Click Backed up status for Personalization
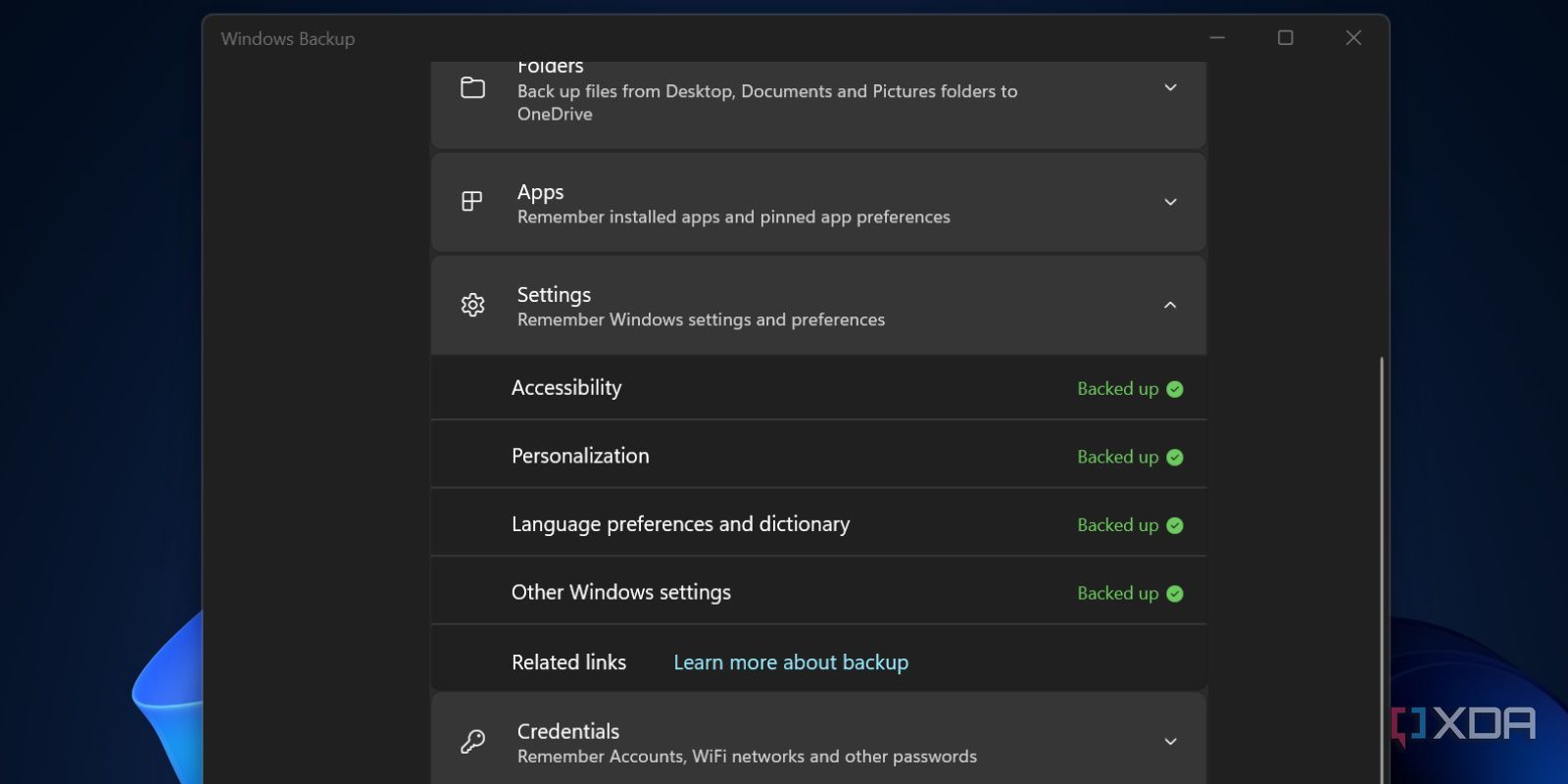This screenshot has height=784, width=1568. (1117, 458)
